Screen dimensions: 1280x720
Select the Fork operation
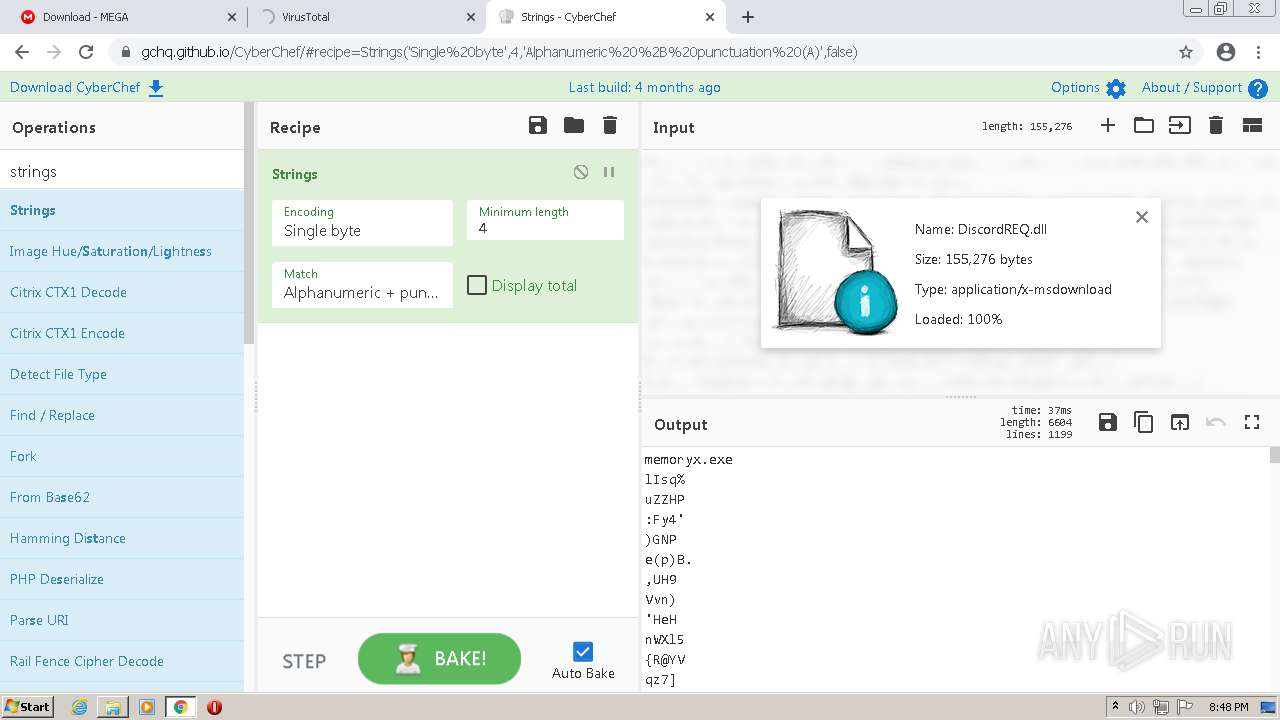click(x=122, y=456)
